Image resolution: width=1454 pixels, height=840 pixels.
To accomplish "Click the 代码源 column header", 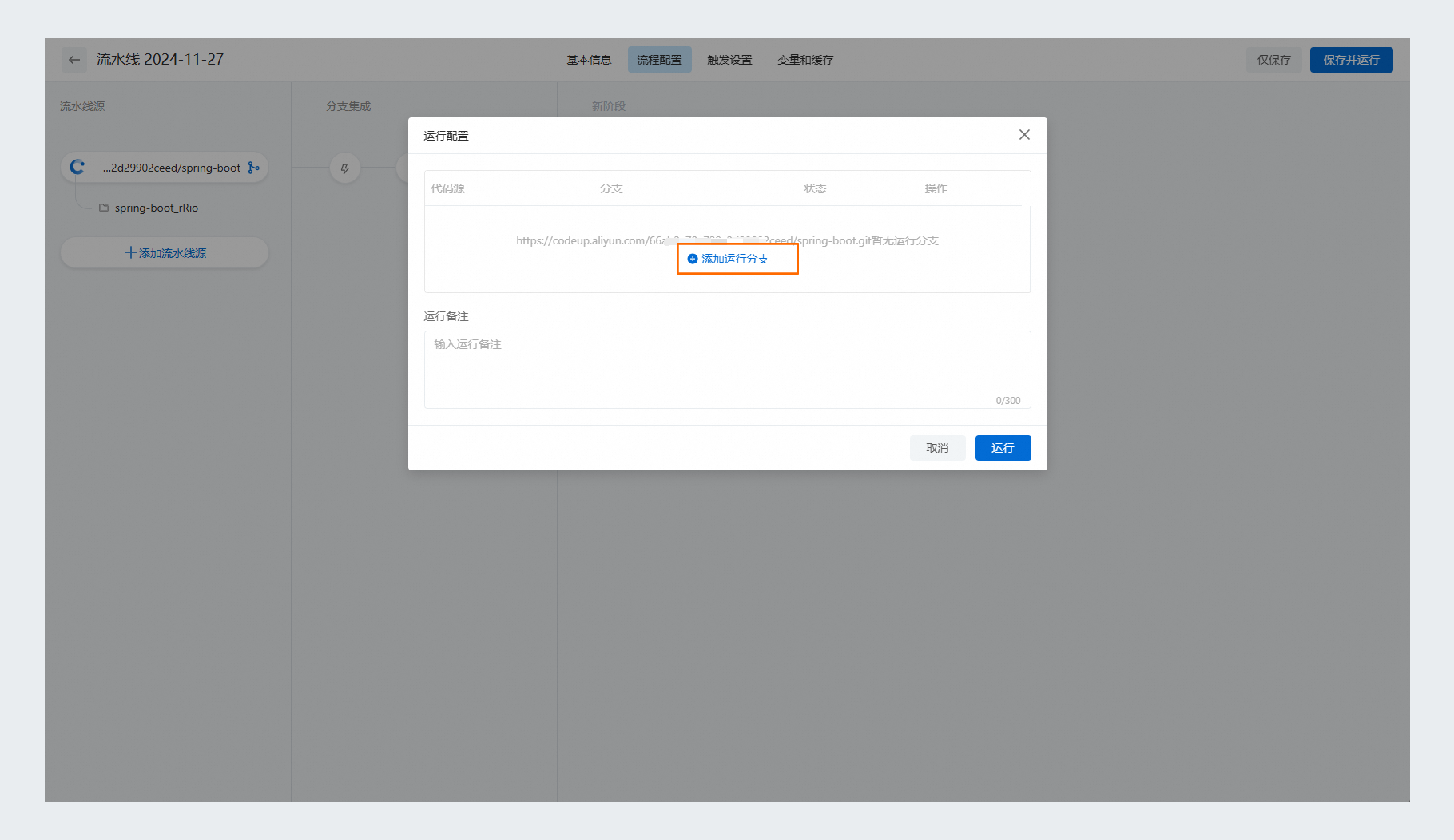I will click(x=447, y=188).
